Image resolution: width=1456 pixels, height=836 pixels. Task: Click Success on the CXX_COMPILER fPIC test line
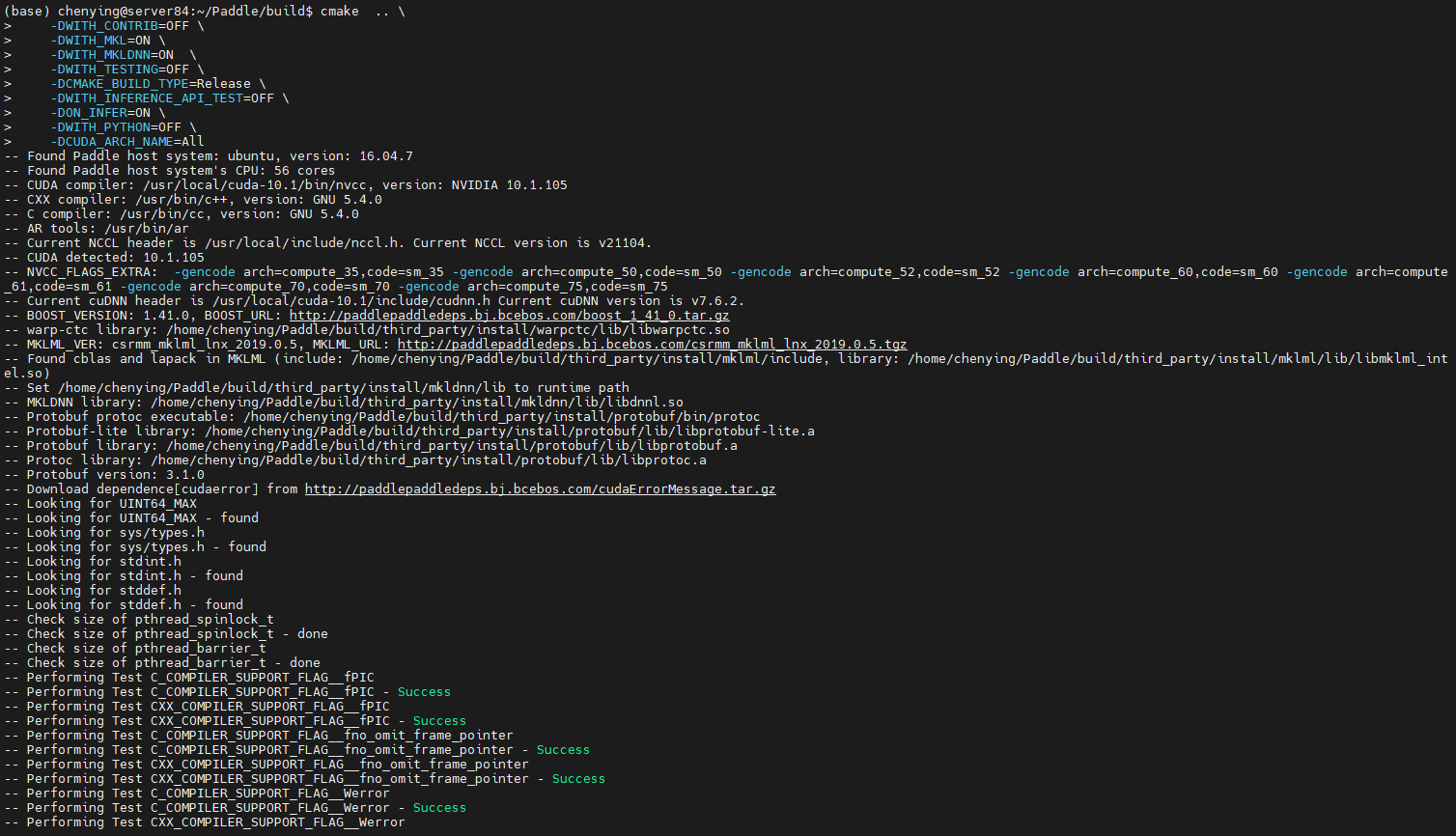point(439,721)
